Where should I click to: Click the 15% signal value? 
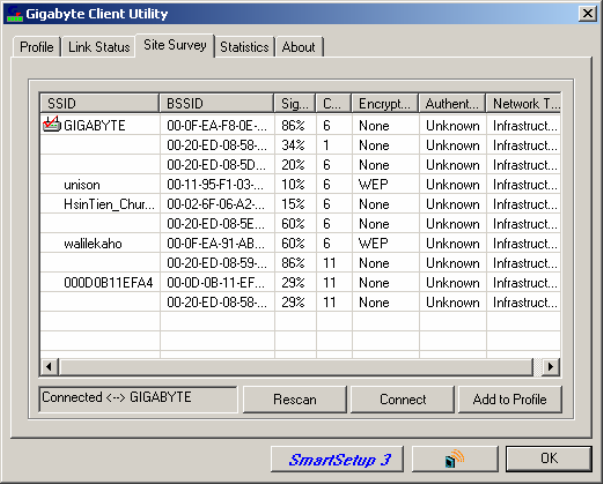coord(293,204)
